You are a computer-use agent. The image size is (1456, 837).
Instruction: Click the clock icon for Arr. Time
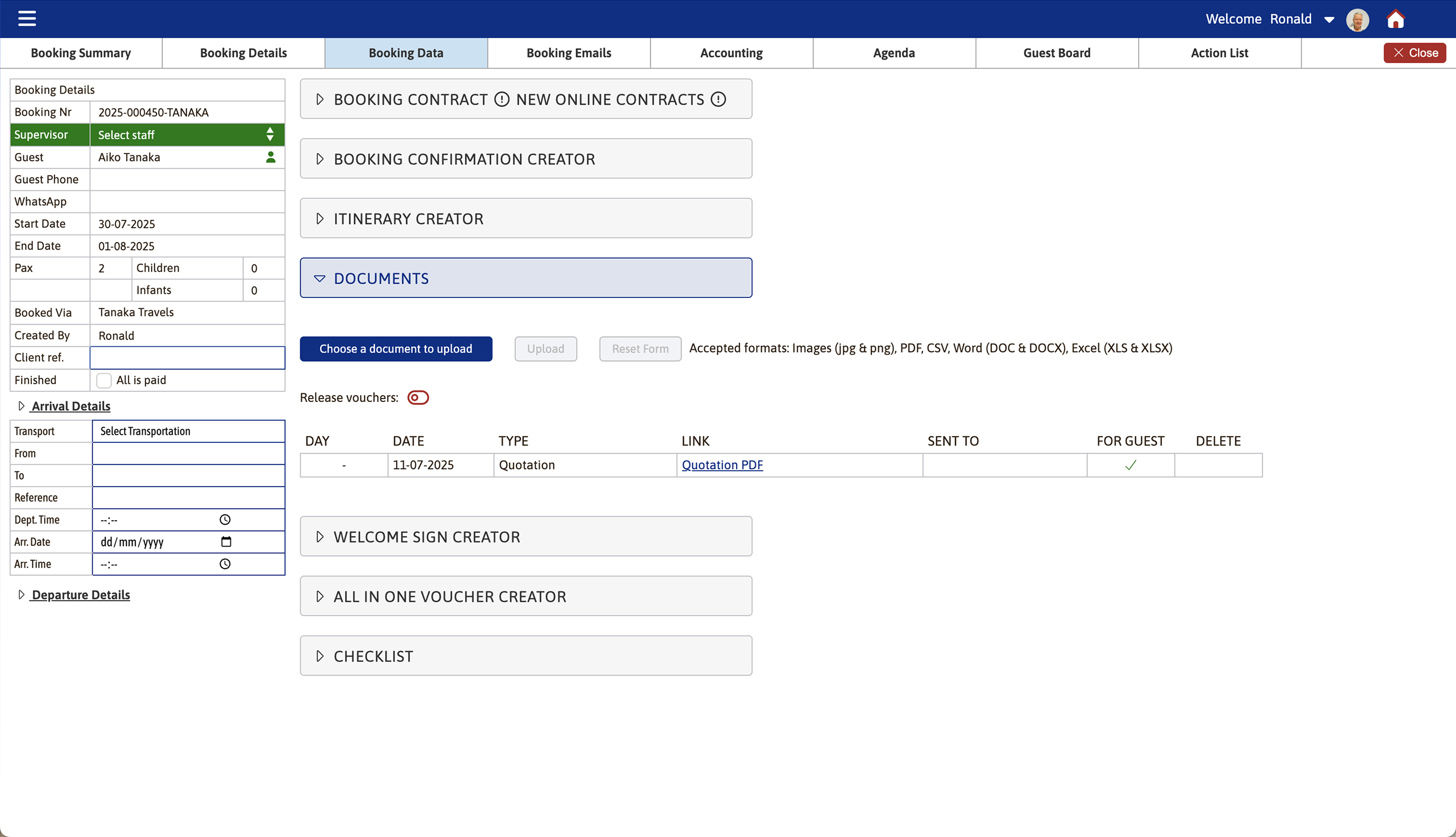click(225, 564)
